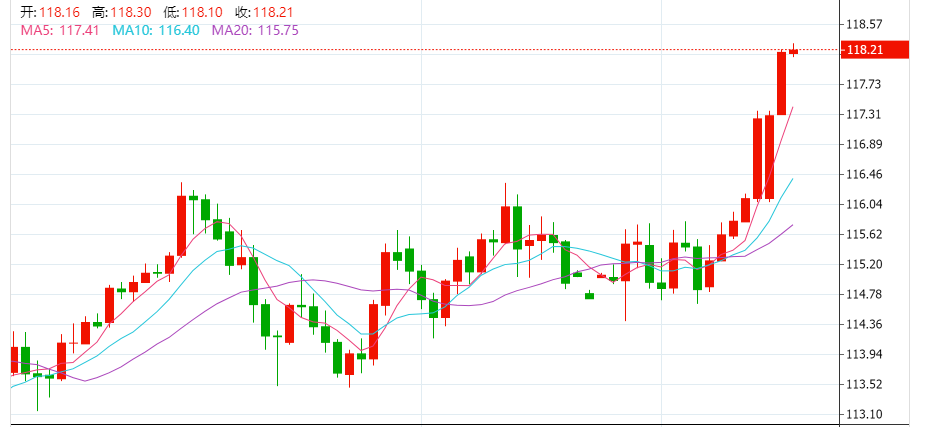
Task: Select the MA10: 116.40 indicator label
Action: click(155, 30)
